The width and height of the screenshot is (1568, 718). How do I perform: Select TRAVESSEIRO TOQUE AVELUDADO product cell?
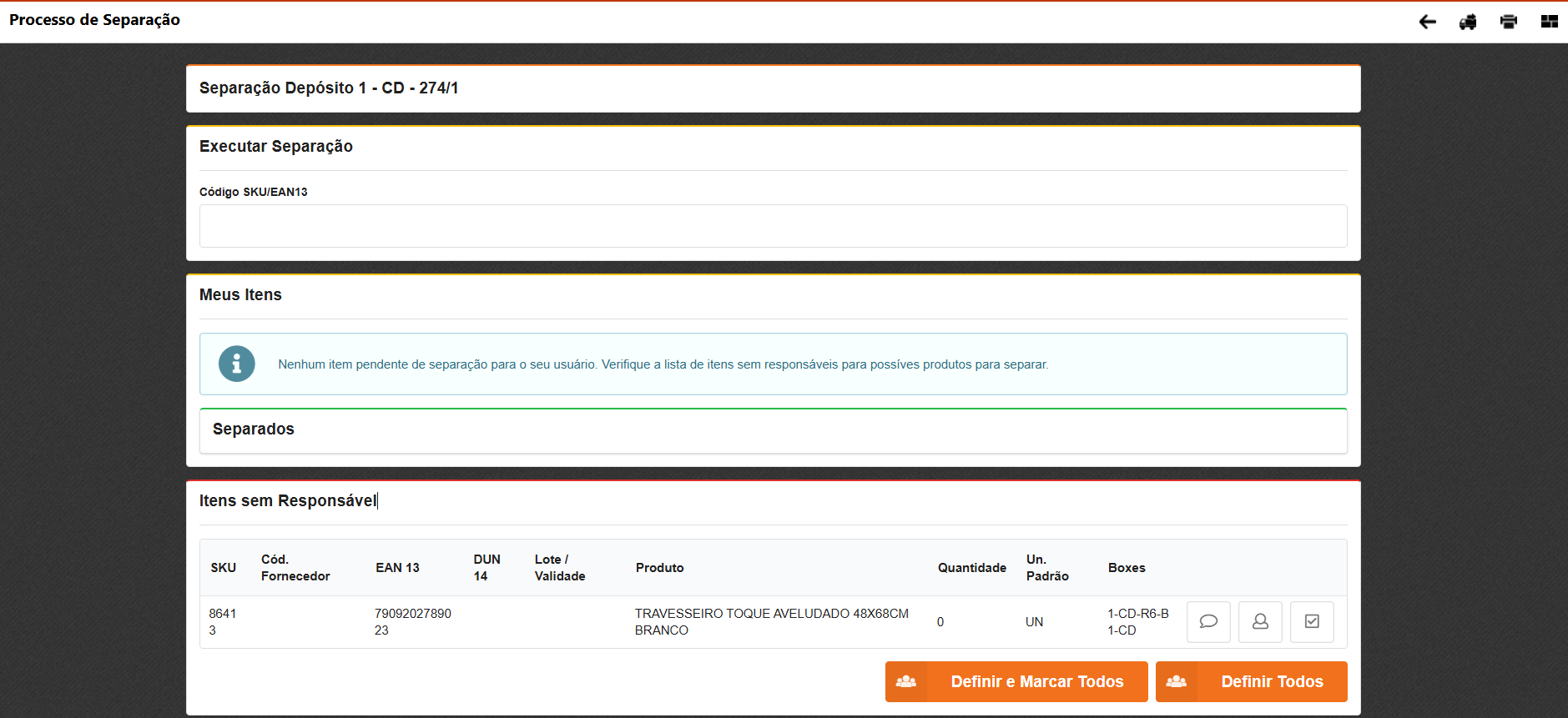pos(771,622)
